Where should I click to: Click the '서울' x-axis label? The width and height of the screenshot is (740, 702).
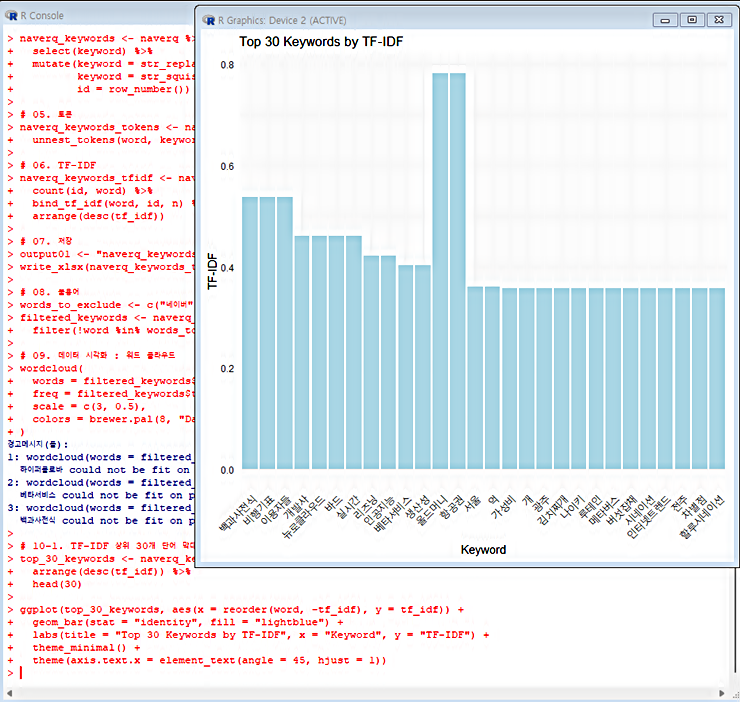click(473, 502)
